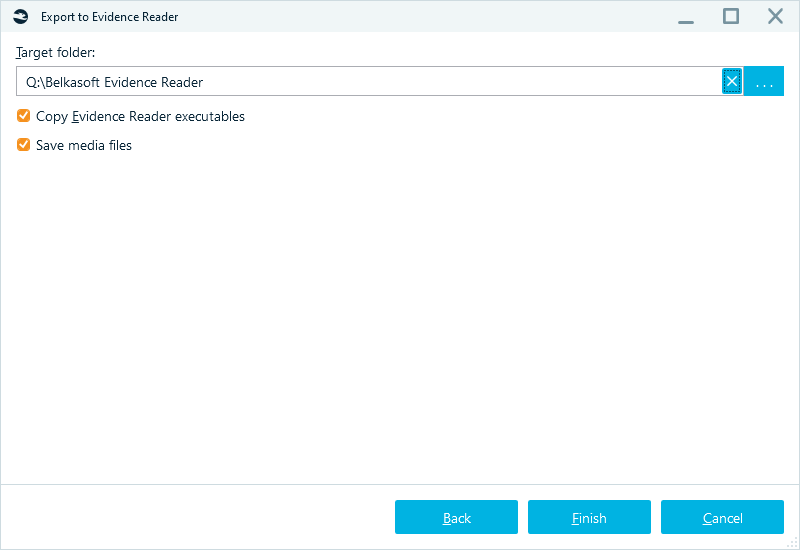Click the Export to Evidence Reader title text

pyautogui.click(x=110, y=17)
